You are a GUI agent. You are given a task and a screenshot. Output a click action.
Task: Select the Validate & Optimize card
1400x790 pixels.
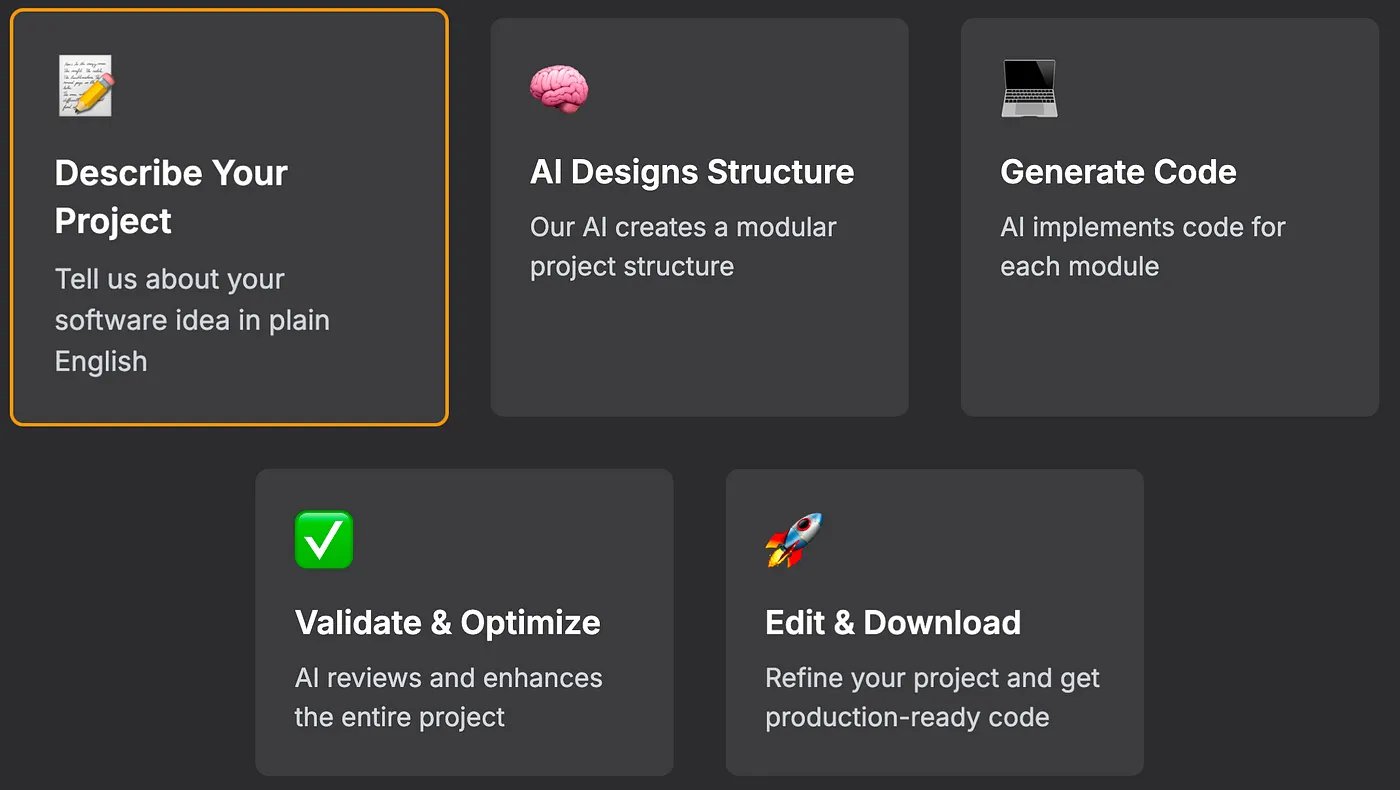click(464, 620)
